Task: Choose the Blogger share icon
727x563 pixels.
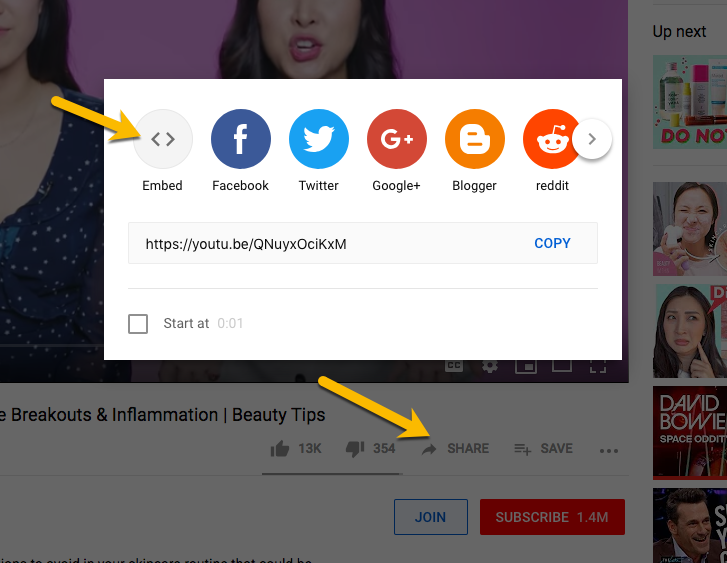Action: click(474, 140)
